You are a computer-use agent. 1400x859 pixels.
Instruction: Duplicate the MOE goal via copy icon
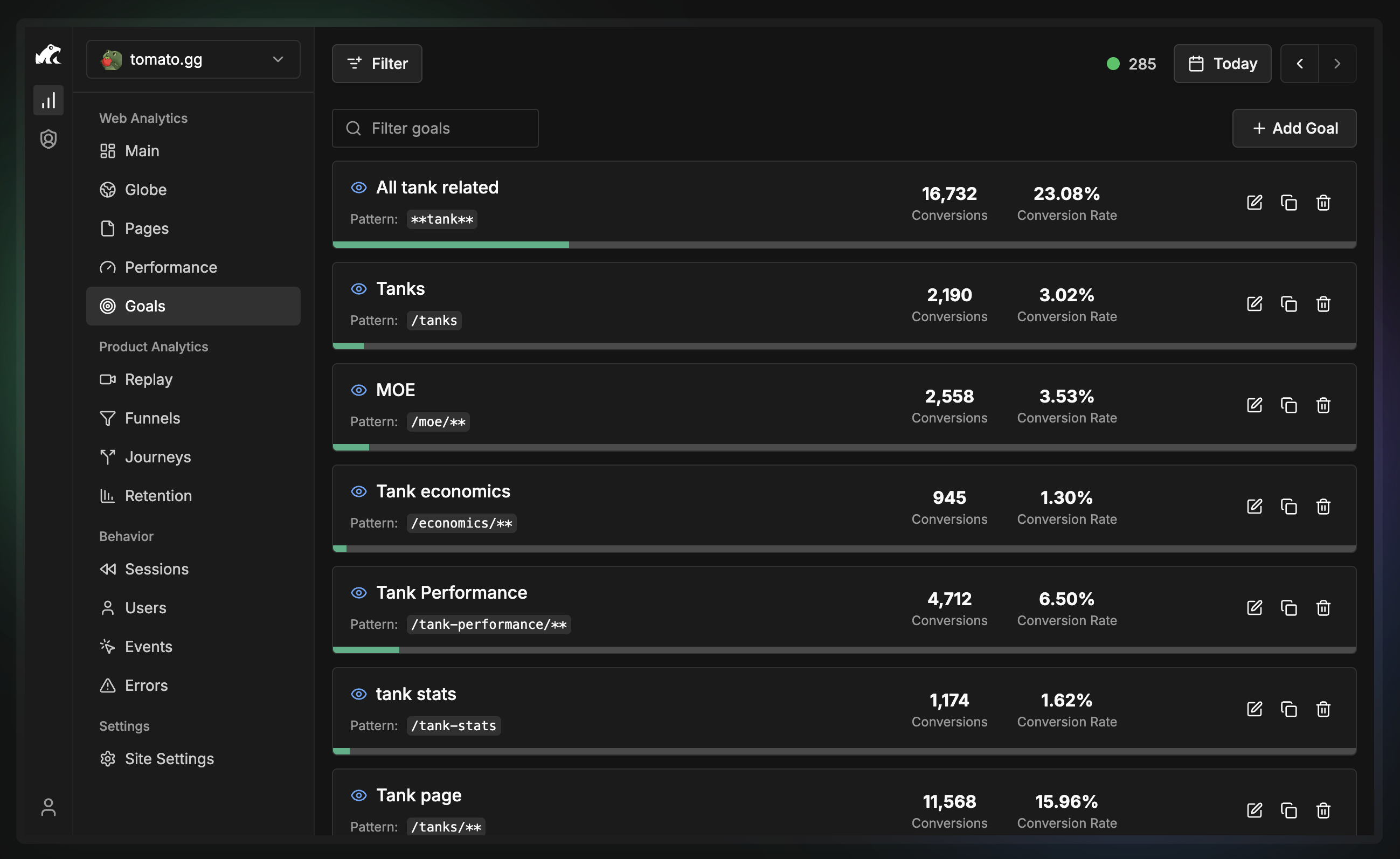1288,405
